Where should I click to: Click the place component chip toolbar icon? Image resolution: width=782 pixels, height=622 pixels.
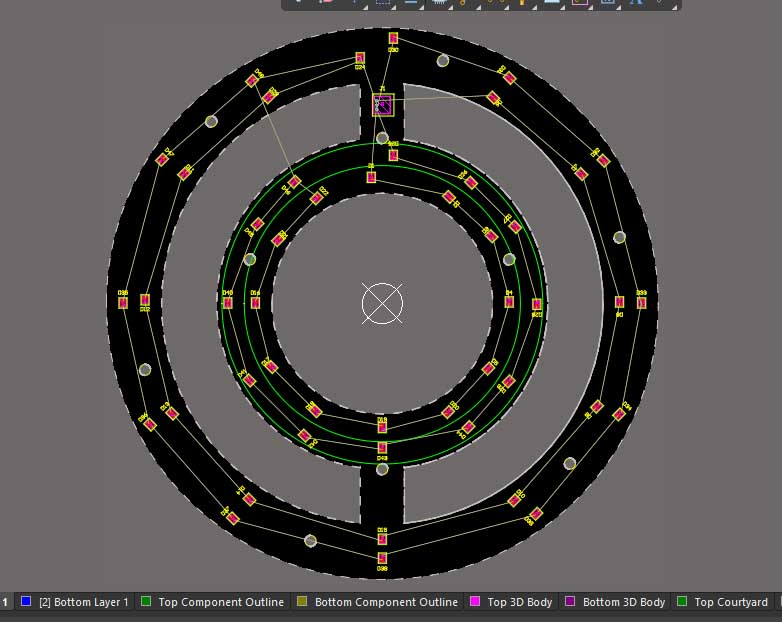point(438,2)
